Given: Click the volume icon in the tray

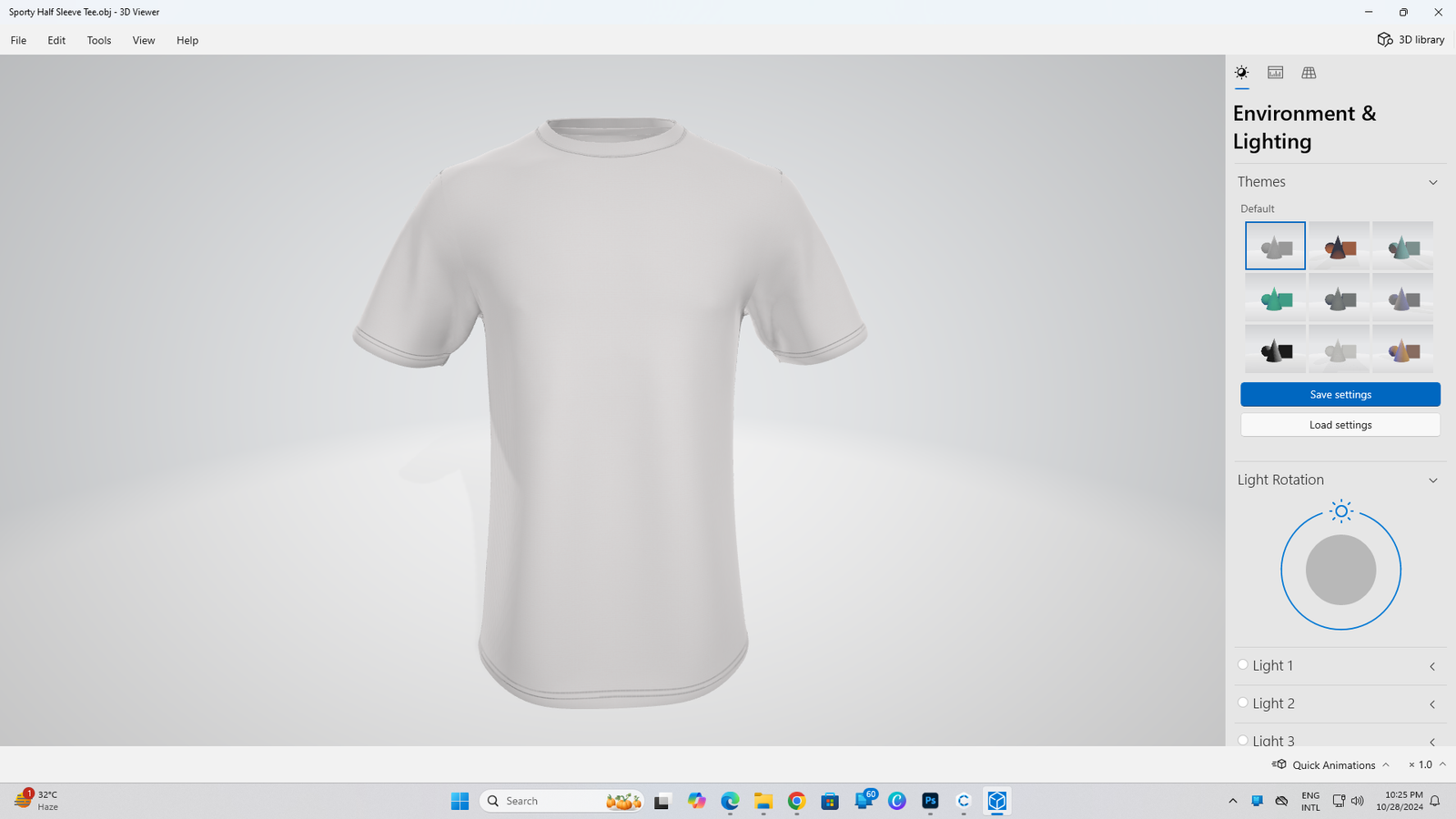Looking at the screenshot, I should 1358,801.
